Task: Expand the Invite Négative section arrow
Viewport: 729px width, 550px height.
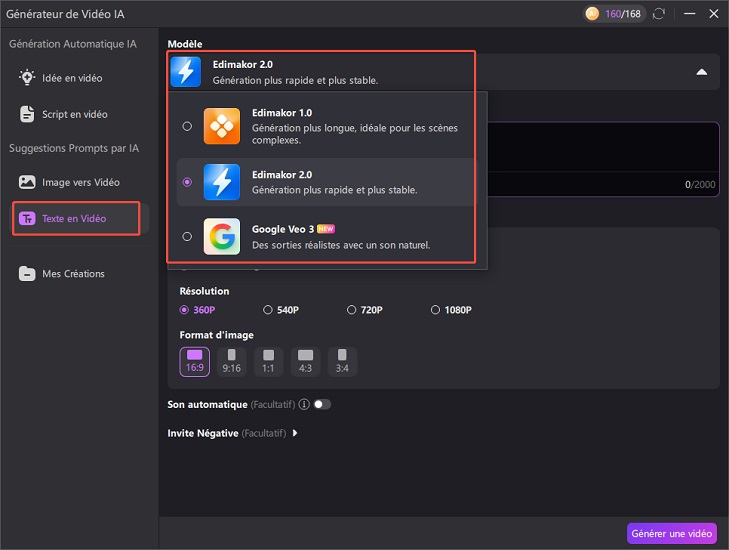Action: coord(295,433)
